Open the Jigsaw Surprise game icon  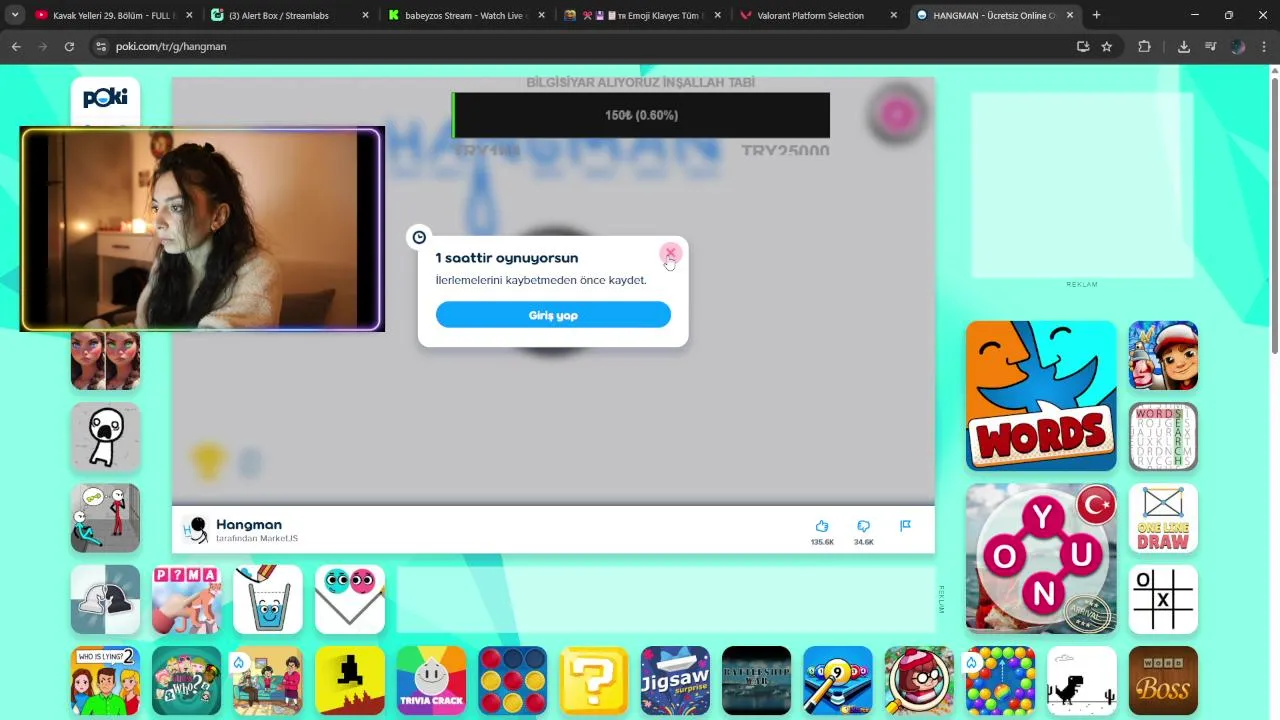pyautogui.click(x=675, y=680)
